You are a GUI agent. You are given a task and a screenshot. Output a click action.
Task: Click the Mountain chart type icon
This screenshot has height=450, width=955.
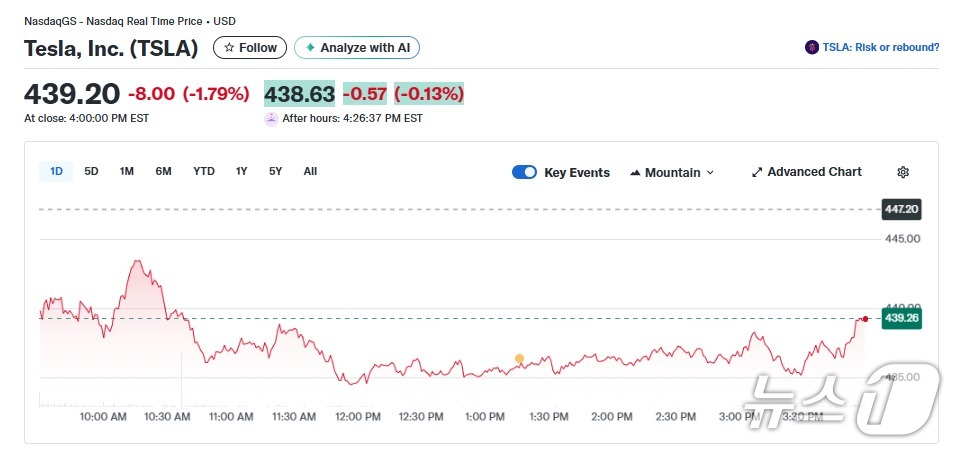click(635, 173)
